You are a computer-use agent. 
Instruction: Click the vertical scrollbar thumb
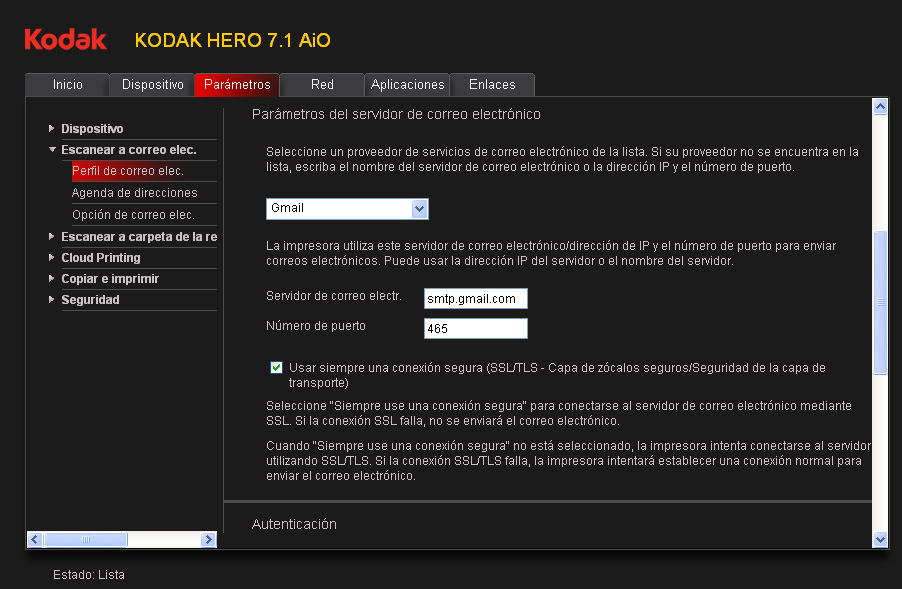pyautogui.click(x=880, y=303)
